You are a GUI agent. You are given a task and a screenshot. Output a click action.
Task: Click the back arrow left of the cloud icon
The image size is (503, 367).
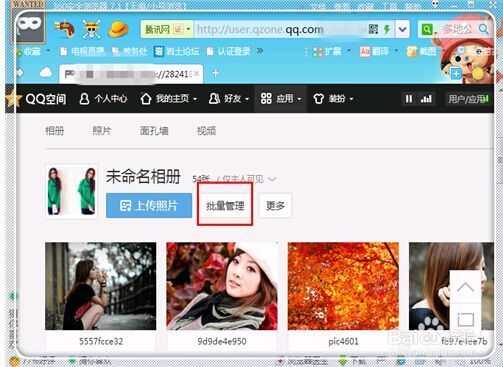[x=20, y=72]
